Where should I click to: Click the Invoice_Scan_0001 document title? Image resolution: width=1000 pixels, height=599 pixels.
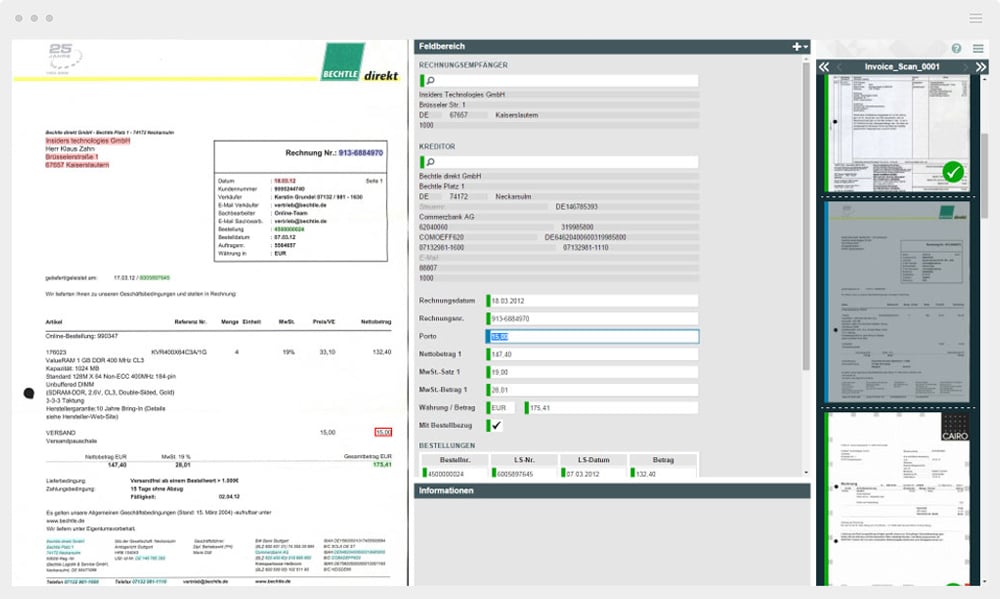click(x=902, y=66)
